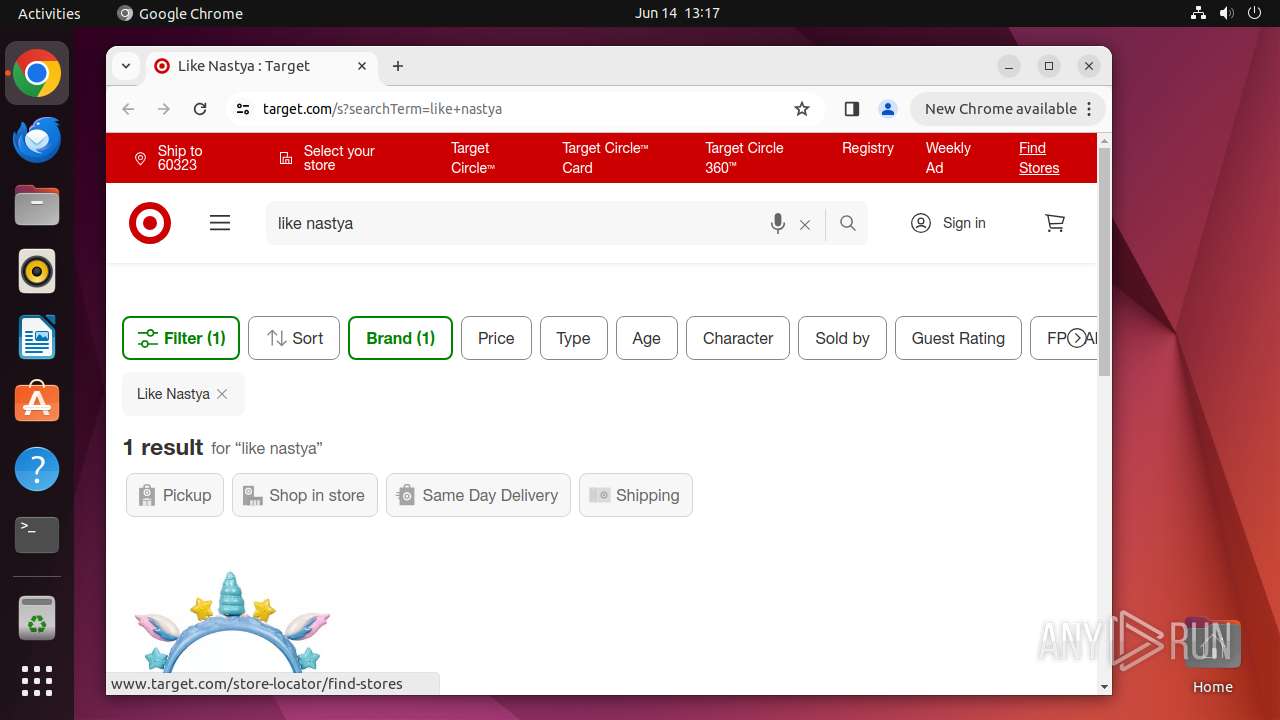Toggle Same Day Delivery option

click(478, 495)
